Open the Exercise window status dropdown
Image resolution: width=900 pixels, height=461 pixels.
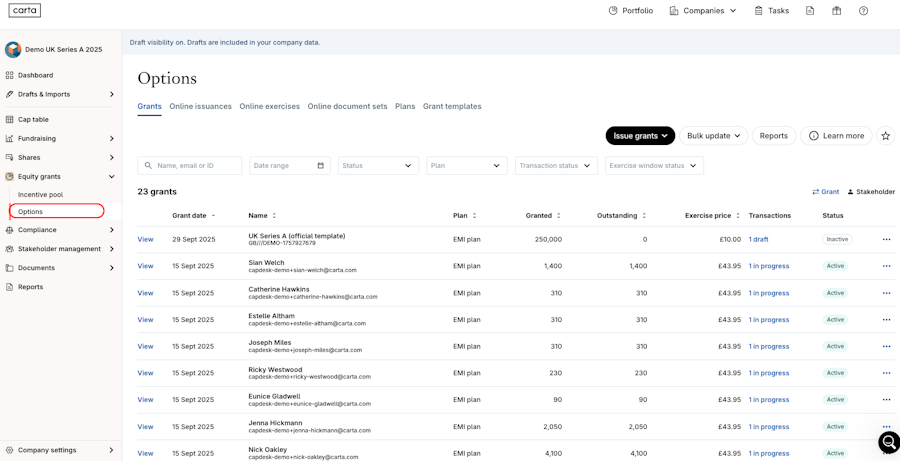click(x=653, y=166)
